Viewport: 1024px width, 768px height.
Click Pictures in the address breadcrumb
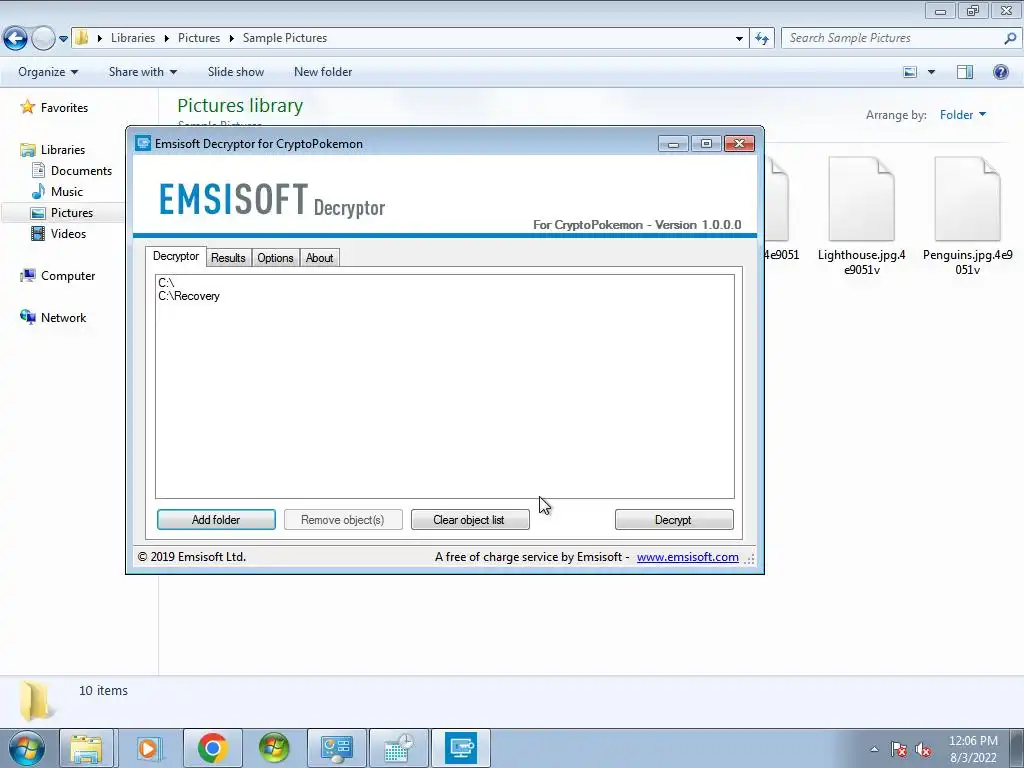[x=199, y=38]
